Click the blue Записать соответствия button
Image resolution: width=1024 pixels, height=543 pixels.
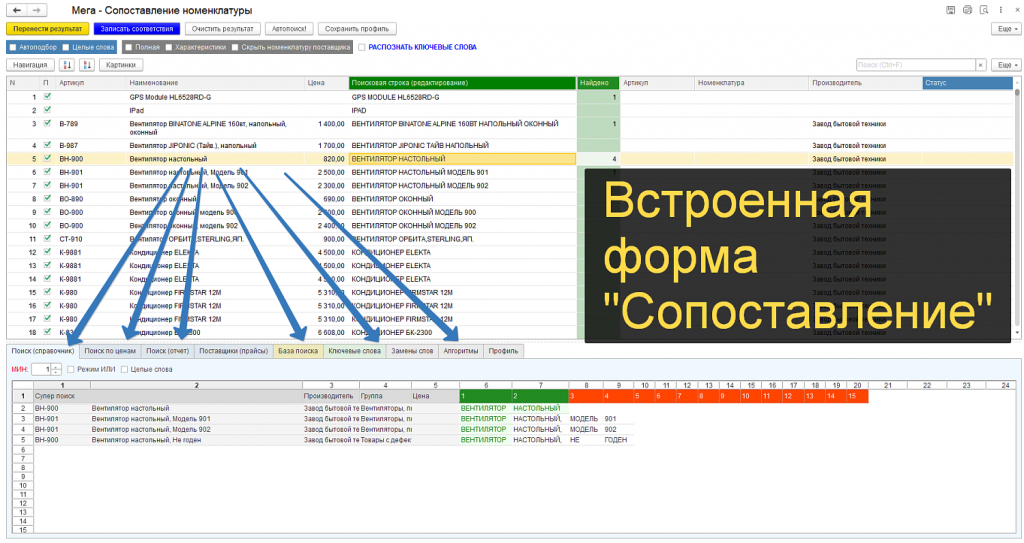point(136,29)
